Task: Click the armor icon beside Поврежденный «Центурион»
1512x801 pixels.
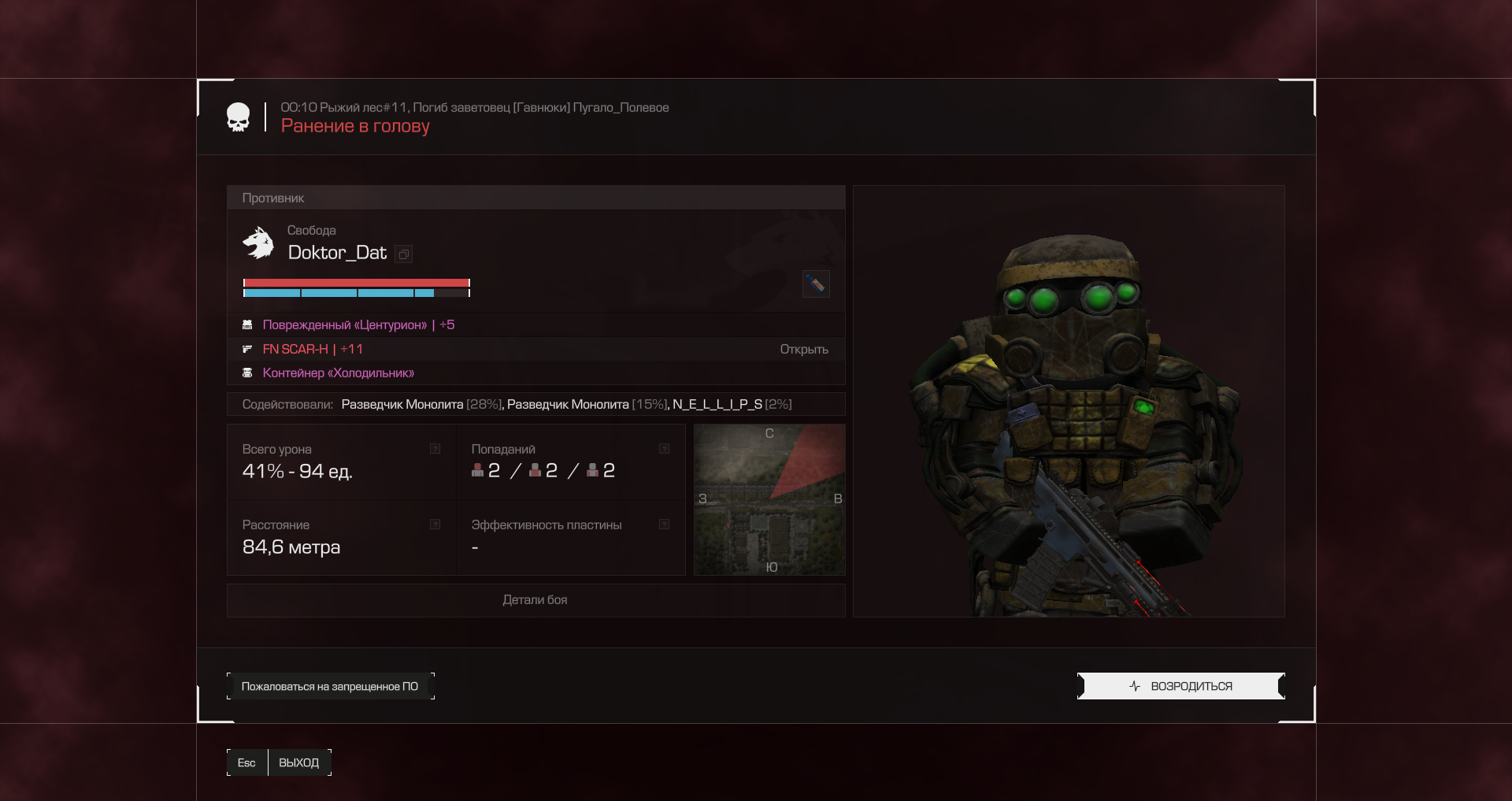Action: pyautogui.click(x=247, y=324)
